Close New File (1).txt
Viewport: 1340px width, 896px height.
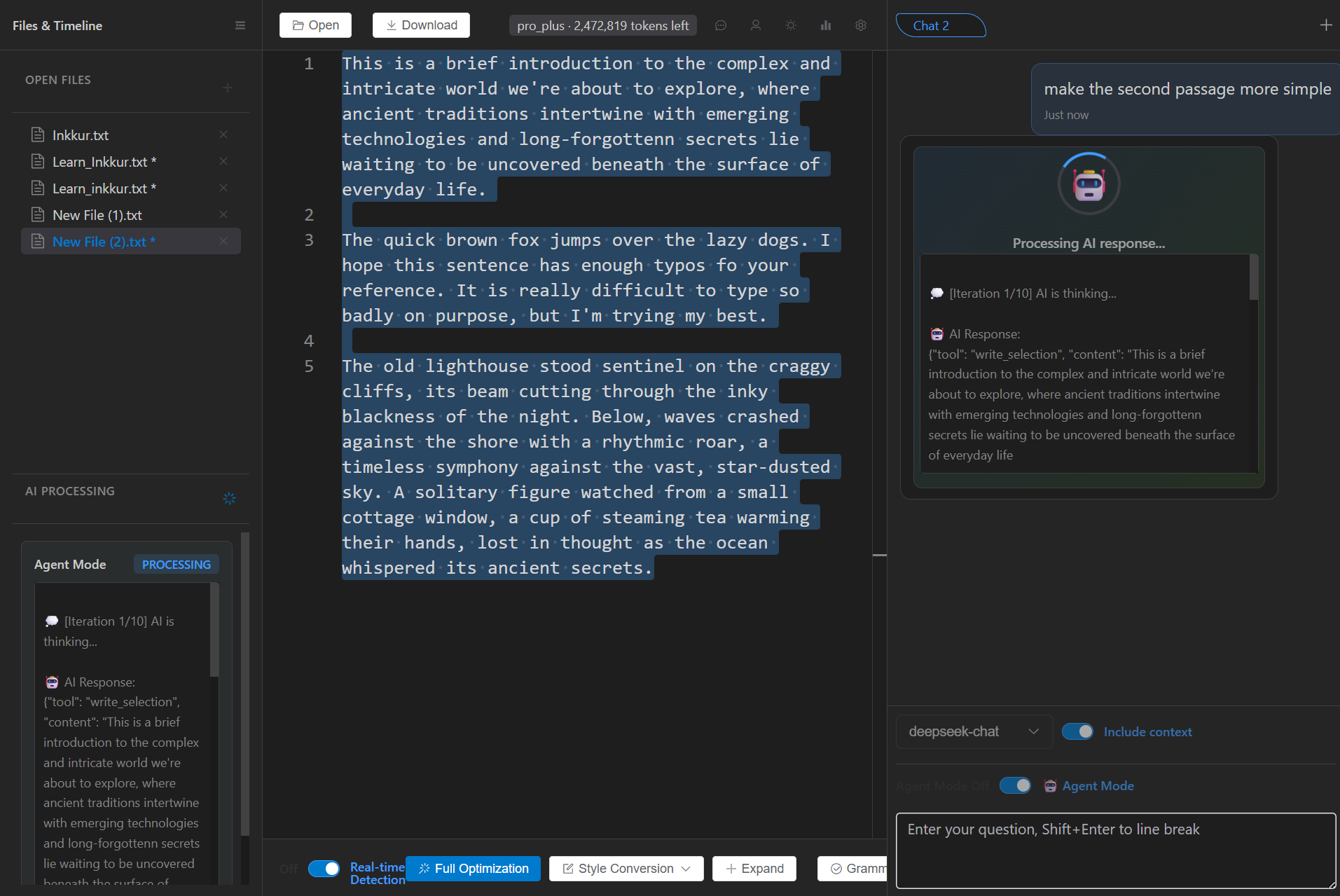click(223, 214)
